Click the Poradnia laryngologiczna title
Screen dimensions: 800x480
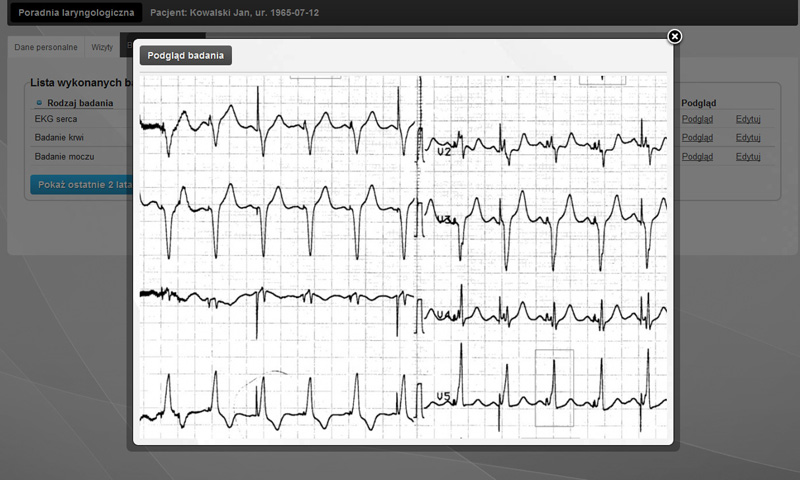[x=76, y=13]
